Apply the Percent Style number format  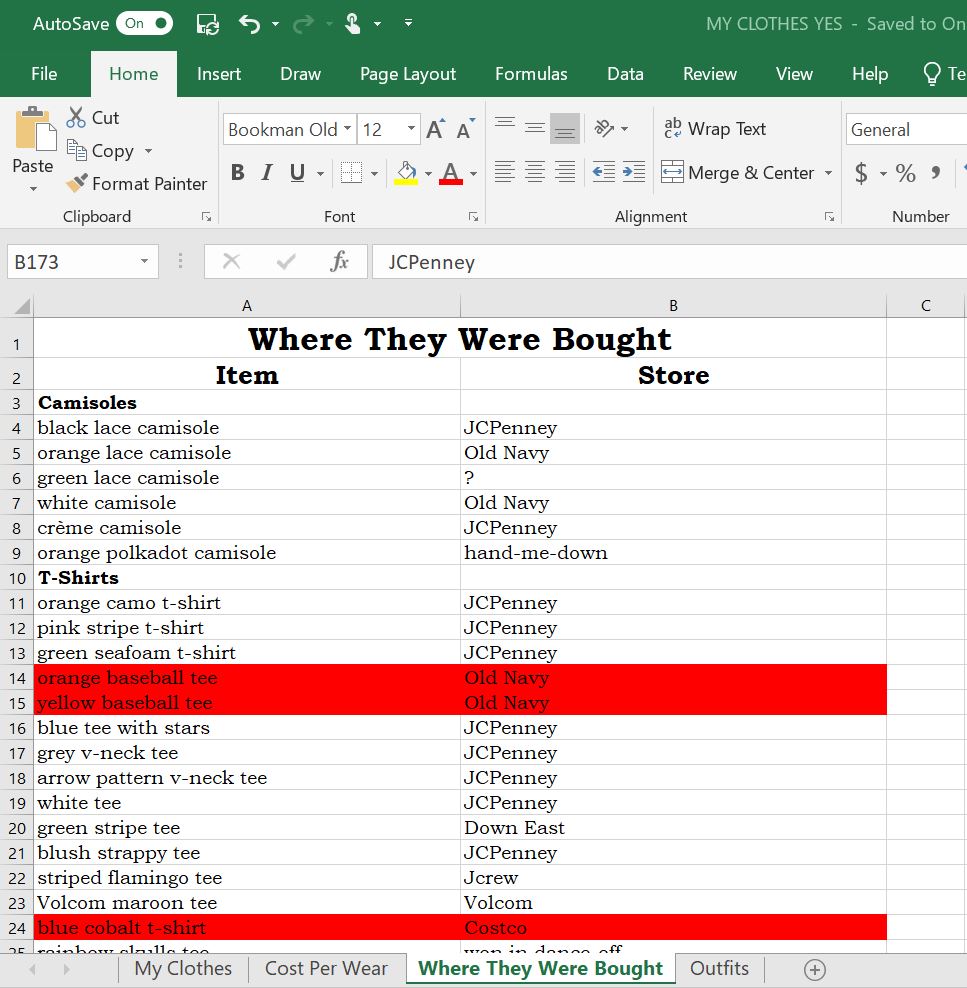(x=905, y=172)
